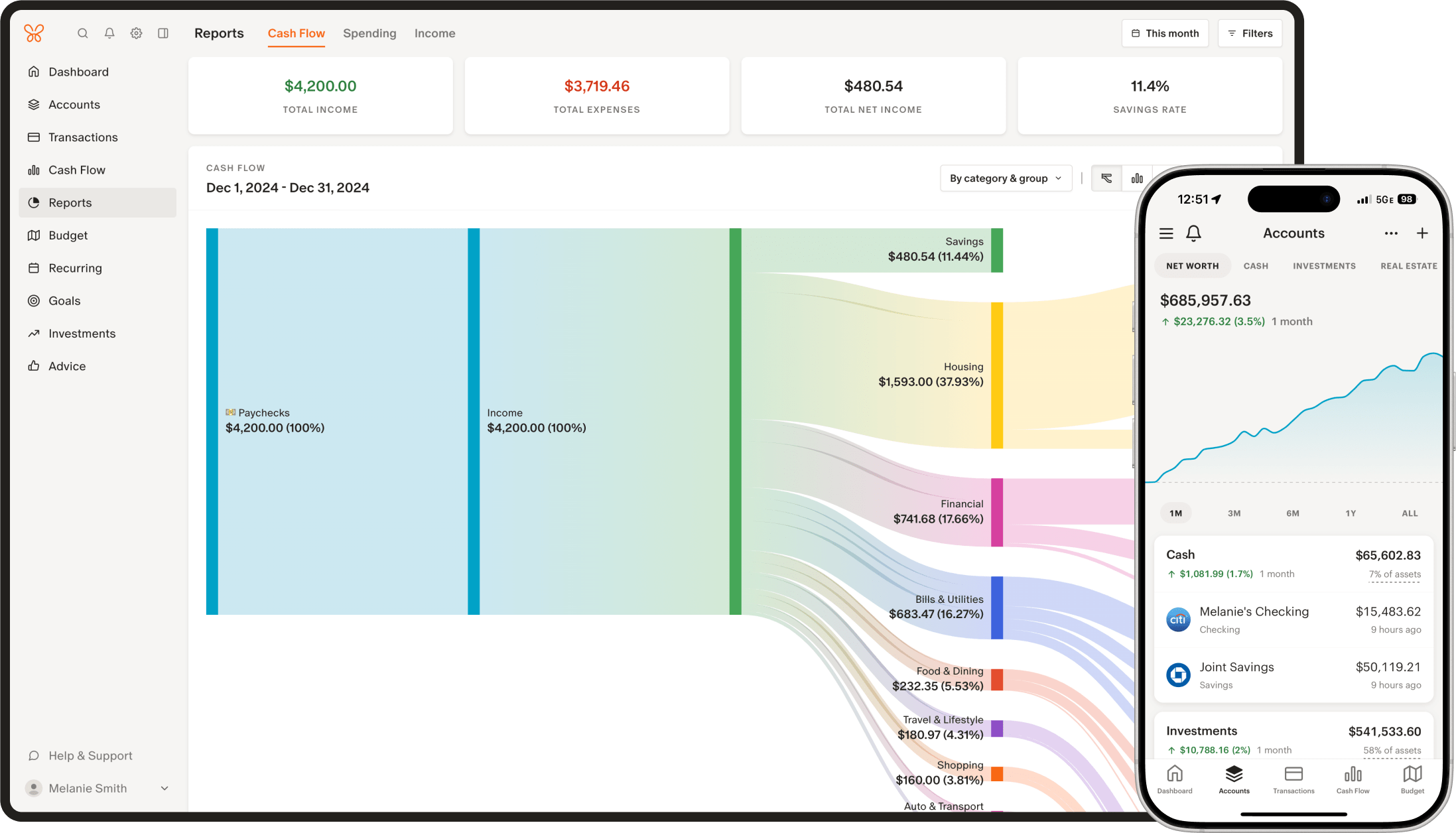Viewport: 1456px width, 833px height.
Task: Click the yellow Housing node bar
Action: point(996,375)
